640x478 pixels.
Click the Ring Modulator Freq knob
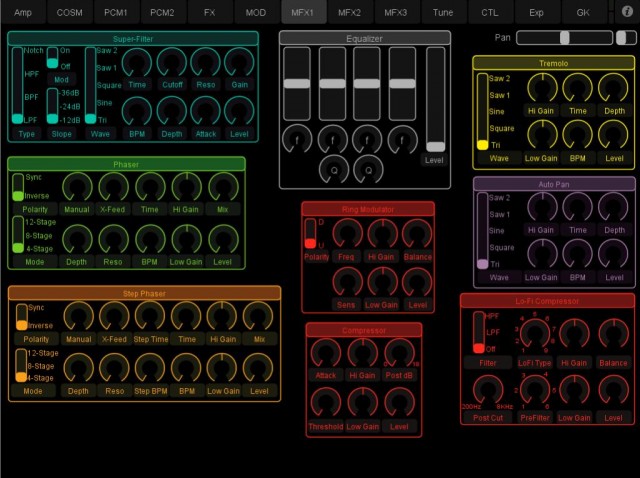(346, 233)
